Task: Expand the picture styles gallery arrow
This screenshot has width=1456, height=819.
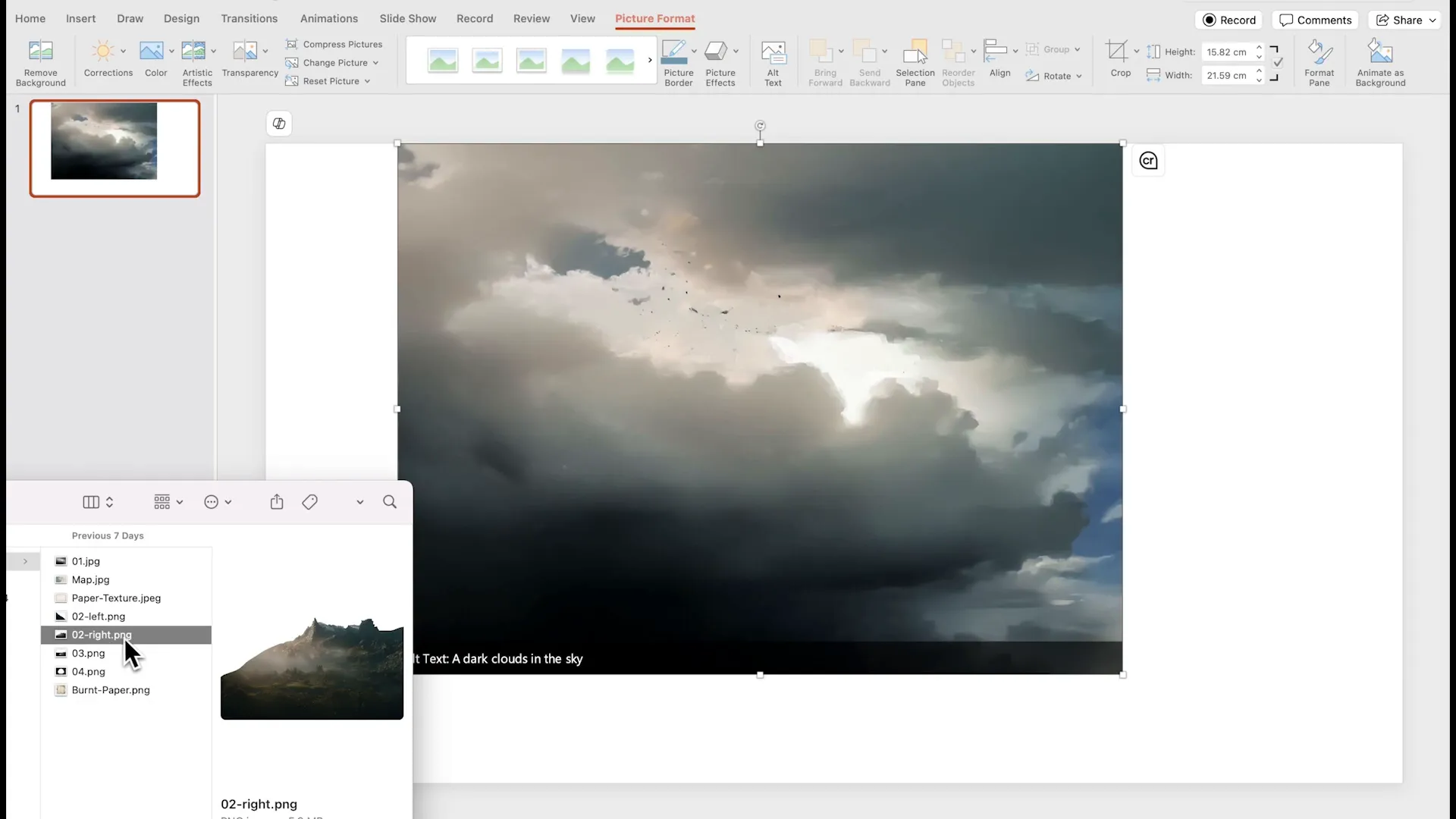Action: (x=650, y=60)
